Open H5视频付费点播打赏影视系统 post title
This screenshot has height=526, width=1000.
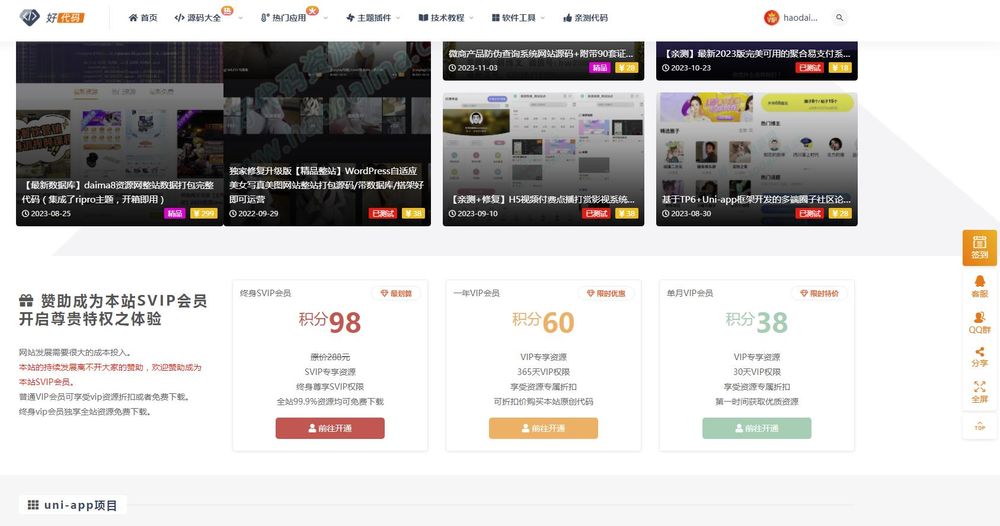pos(543,200)
